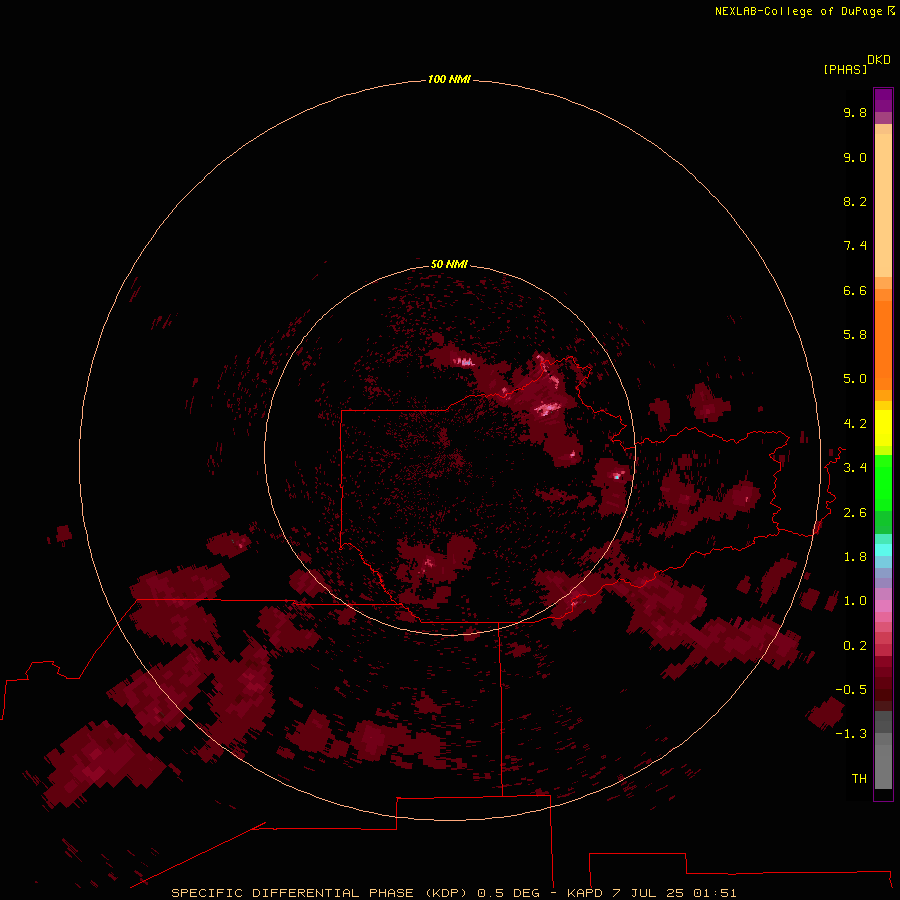This screenshot has height=900, width=900.
Task: Click the [PHAS] legend label
Action: click(845, 69)
